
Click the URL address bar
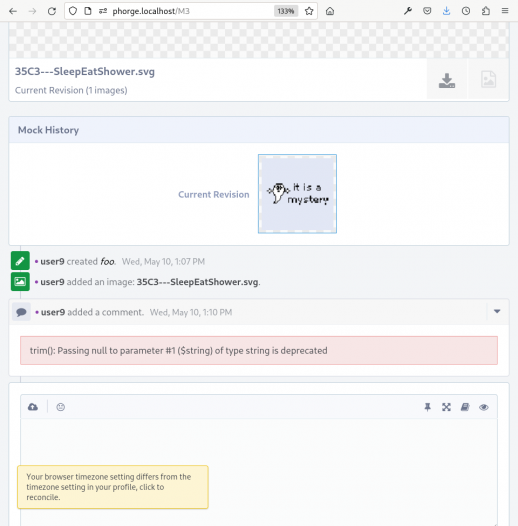click(191, 11)
